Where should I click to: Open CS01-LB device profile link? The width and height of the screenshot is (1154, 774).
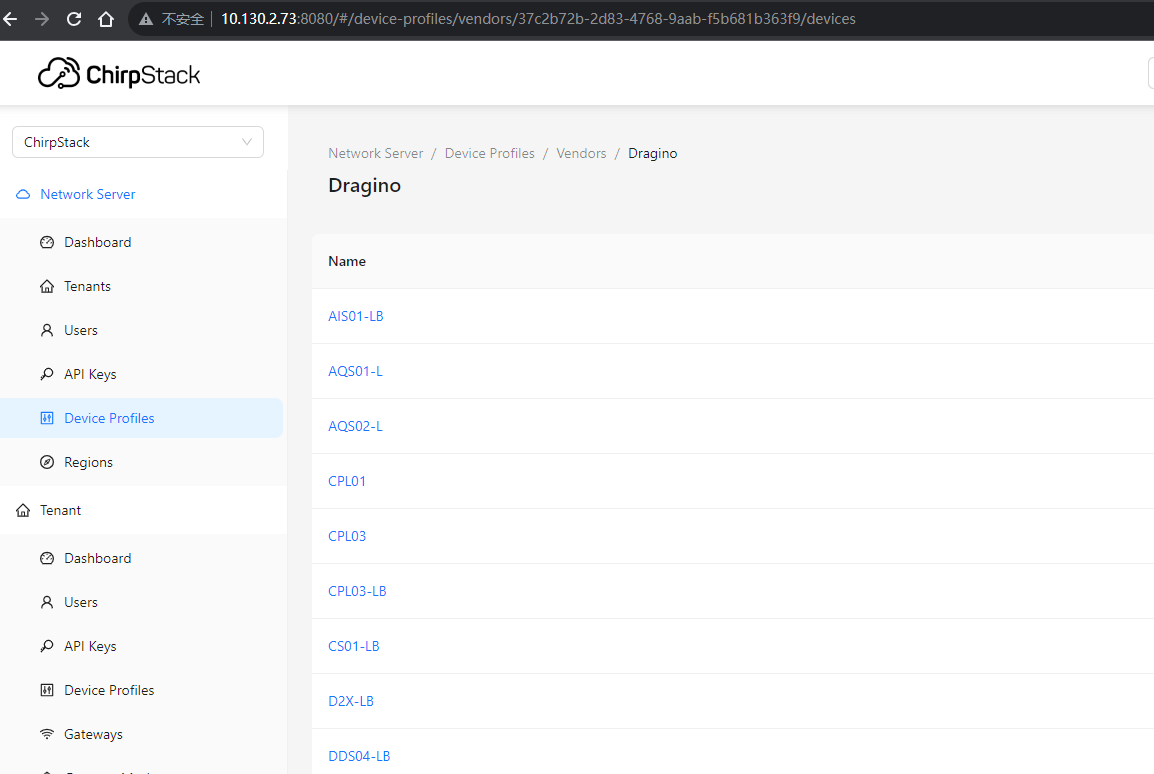(353, 646)
